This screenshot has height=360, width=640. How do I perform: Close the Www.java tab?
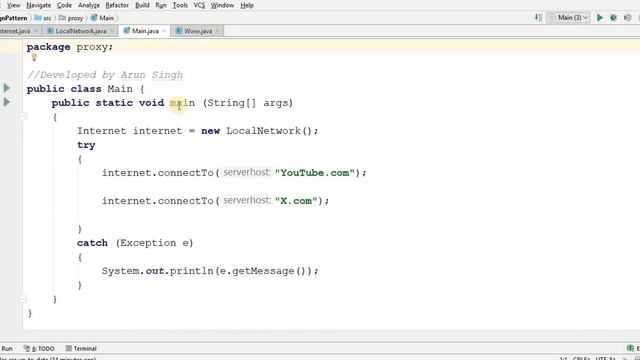coord(218,31)
